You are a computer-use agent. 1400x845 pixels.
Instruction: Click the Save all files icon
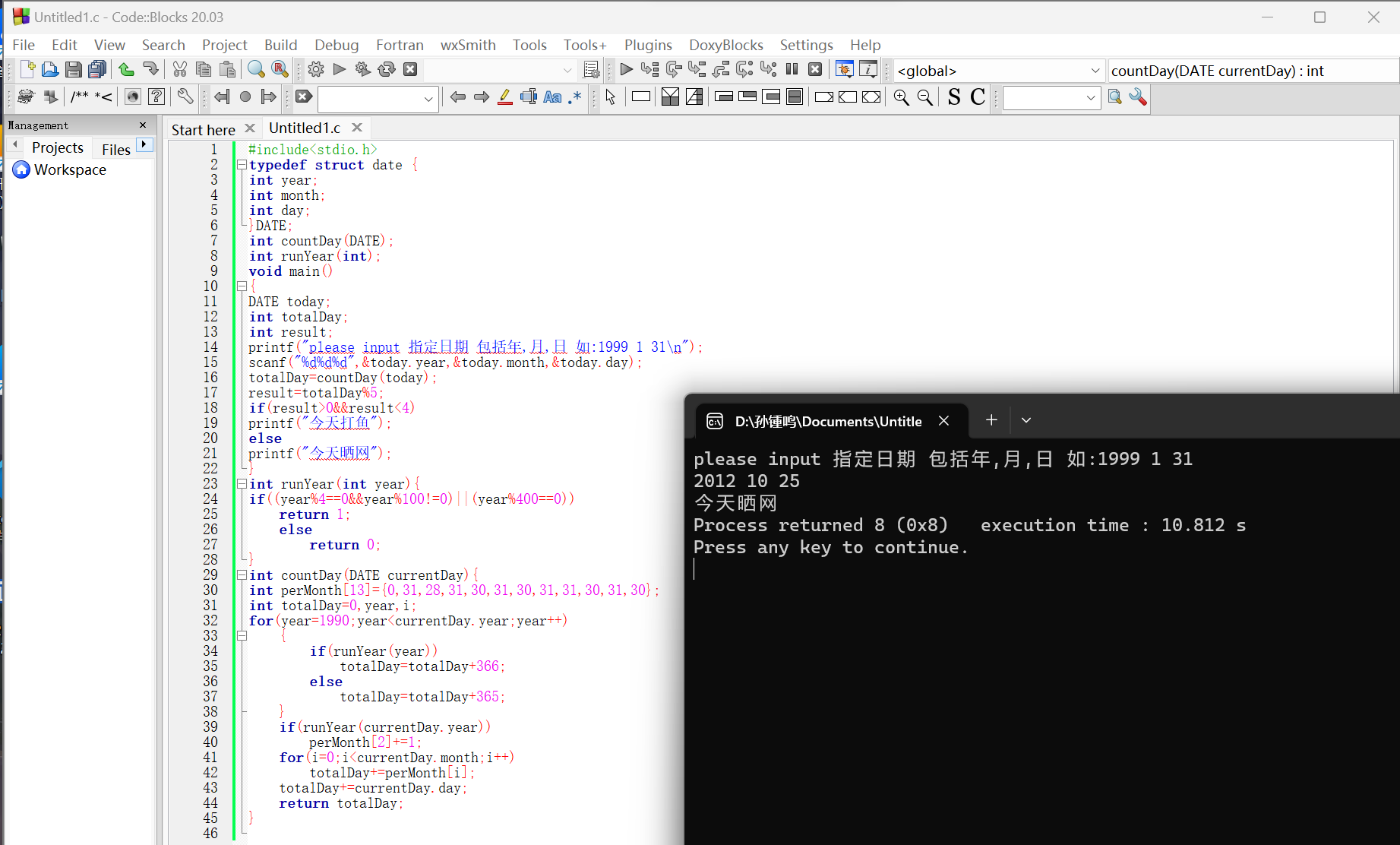[x=97, y=70]
